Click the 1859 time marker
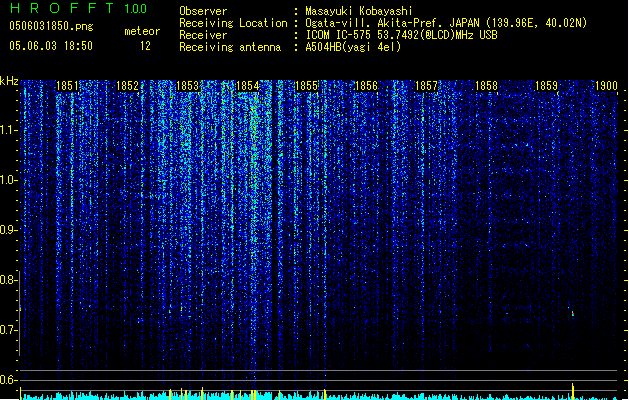This screenshot has width=629, height=400. 546,86
